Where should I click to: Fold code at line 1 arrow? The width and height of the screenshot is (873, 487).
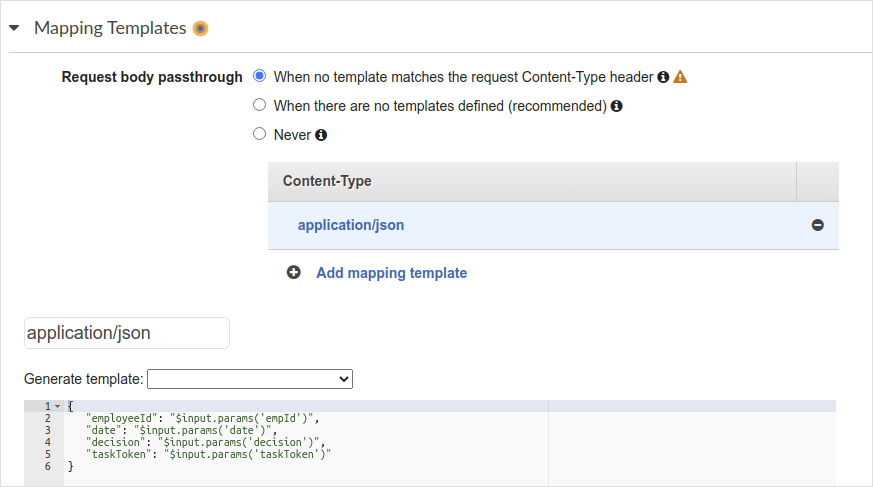tap(57, 406)
